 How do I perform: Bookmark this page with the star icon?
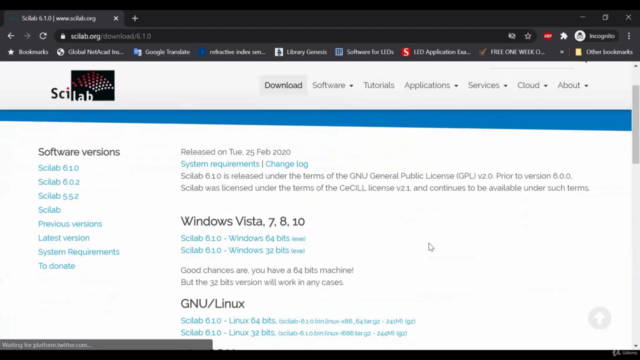(528, 36)
